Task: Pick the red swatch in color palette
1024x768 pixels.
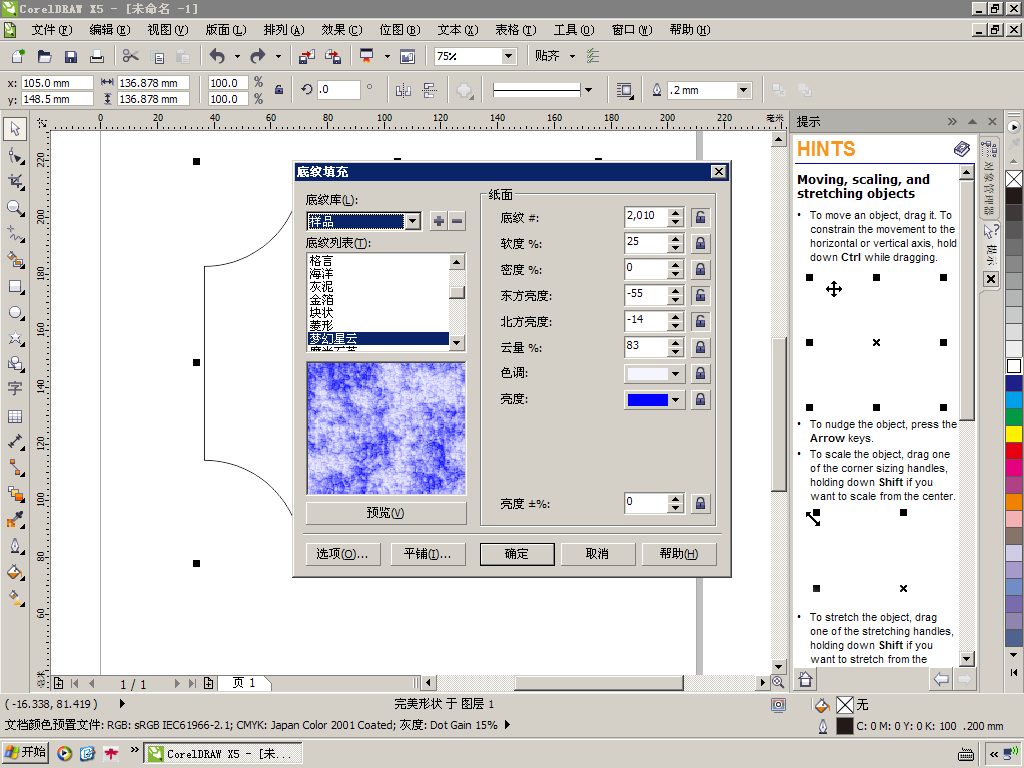Action: click(x=1014, y=451)
